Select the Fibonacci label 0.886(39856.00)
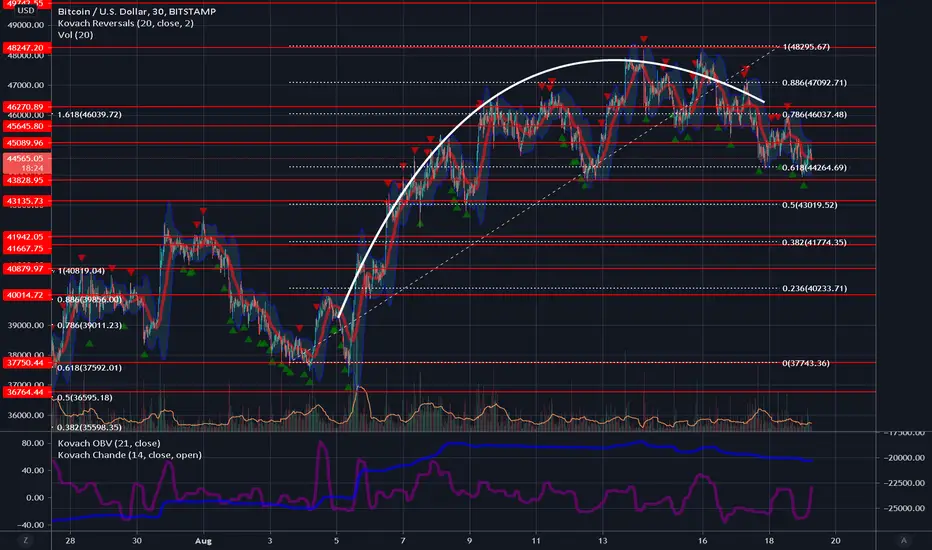The width and height of the screenshot is (932, 550). [x=89, y=299]
